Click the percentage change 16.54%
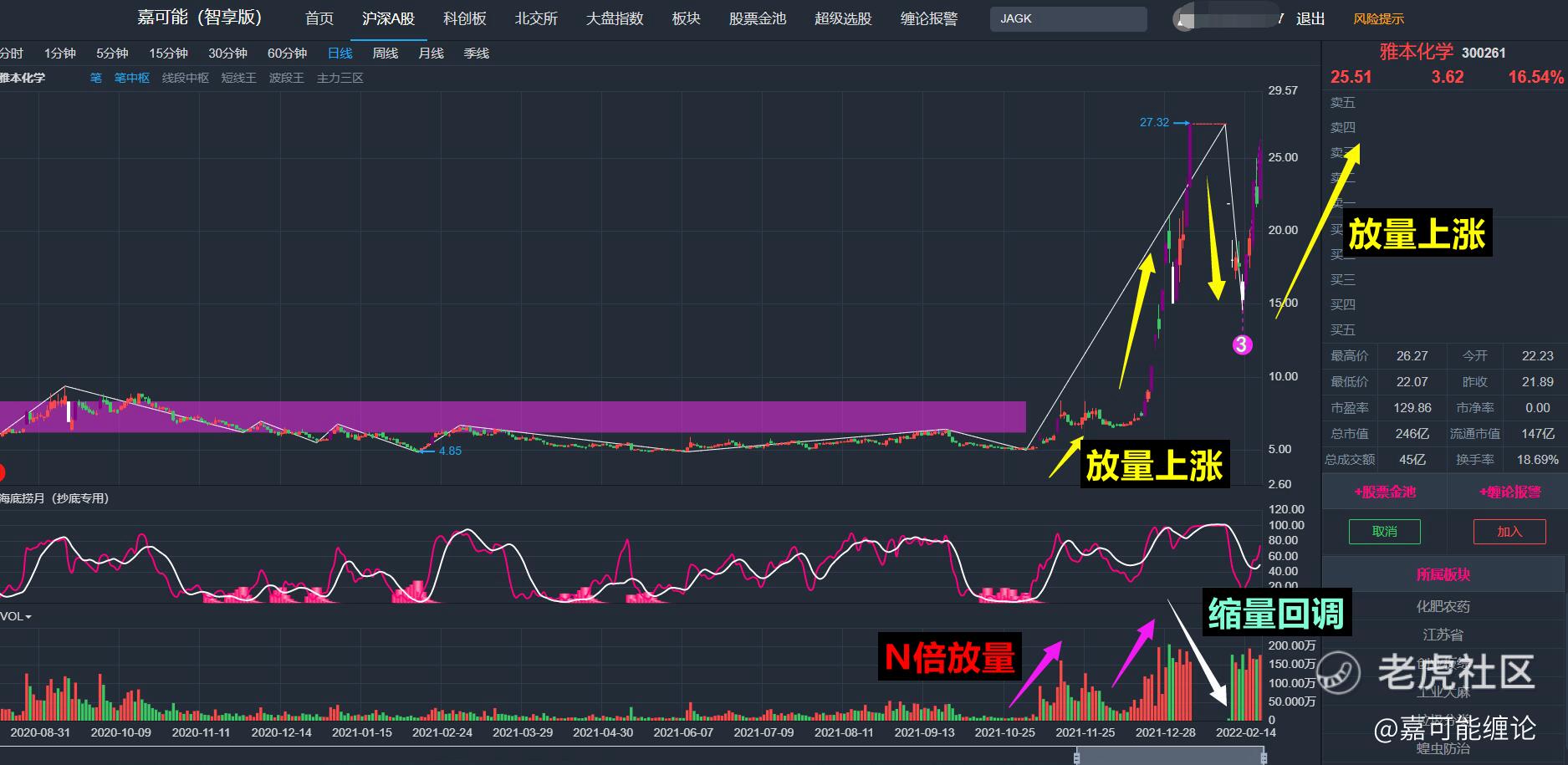 coord(1536,77)
